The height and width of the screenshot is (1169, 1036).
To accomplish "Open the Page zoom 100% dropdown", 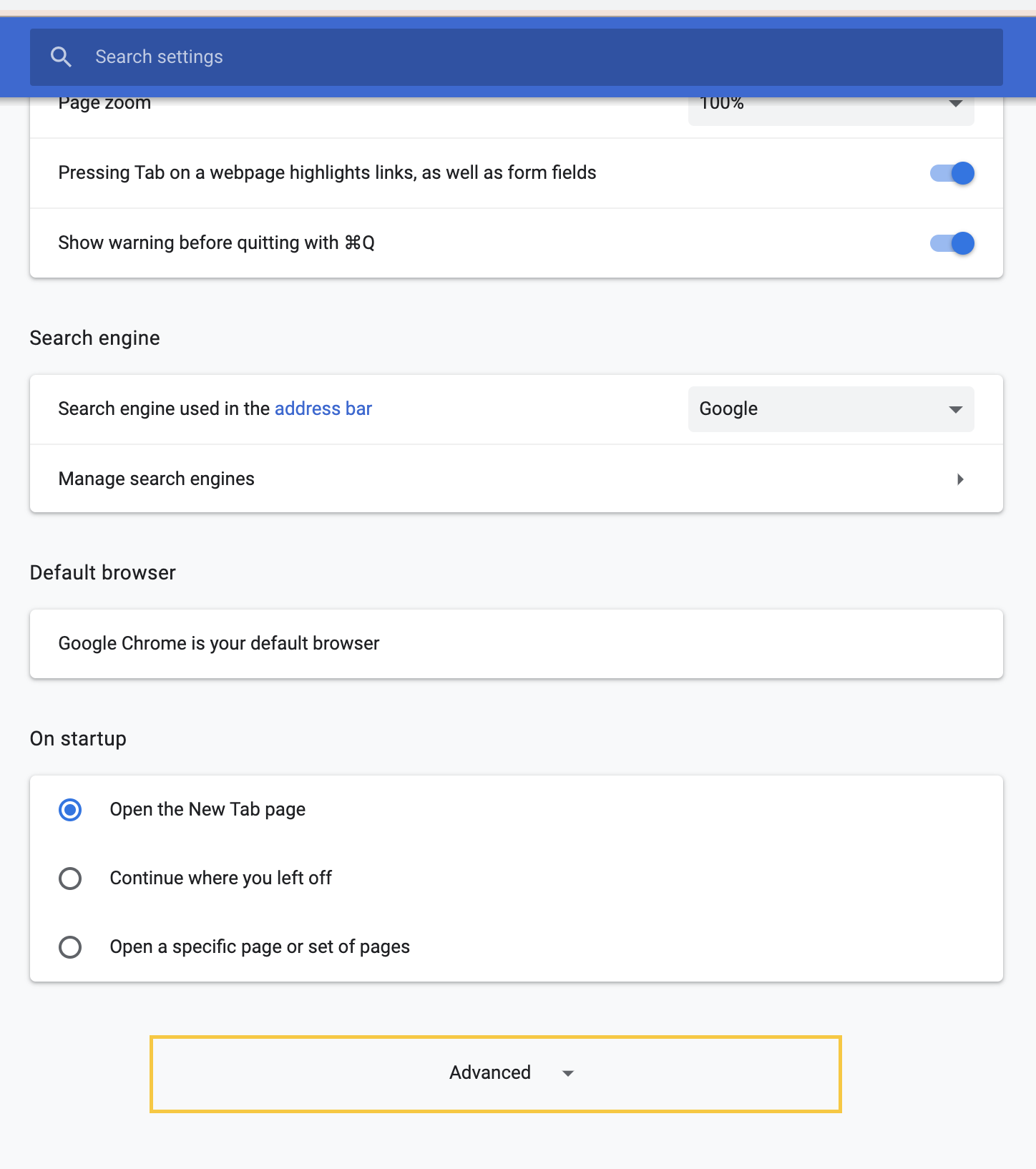I will pos(831,109).
